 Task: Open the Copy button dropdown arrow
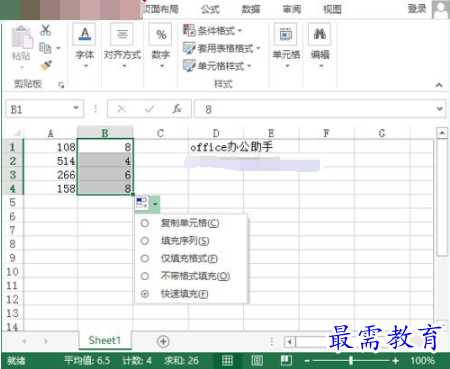[x=58, y=48]
